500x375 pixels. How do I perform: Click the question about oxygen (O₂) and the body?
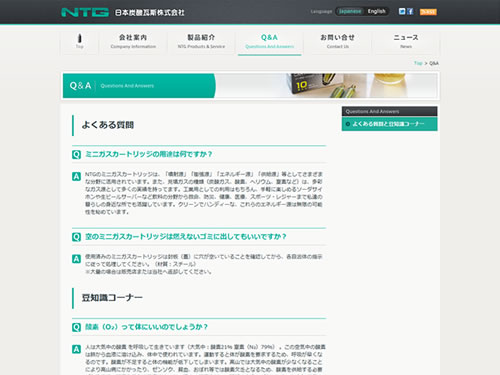(x=146, y=327)
